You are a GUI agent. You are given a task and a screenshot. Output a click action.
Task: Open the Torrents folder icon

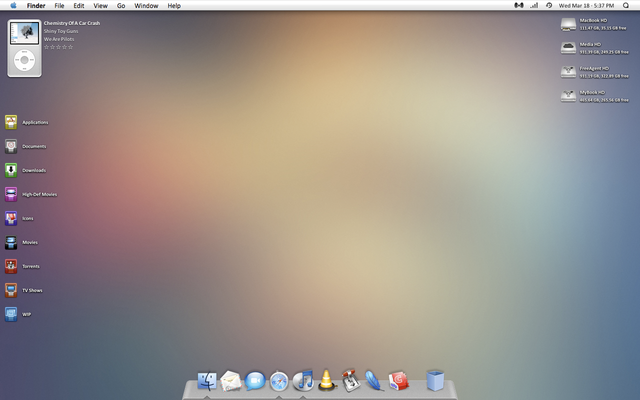(x=11, y=266)
